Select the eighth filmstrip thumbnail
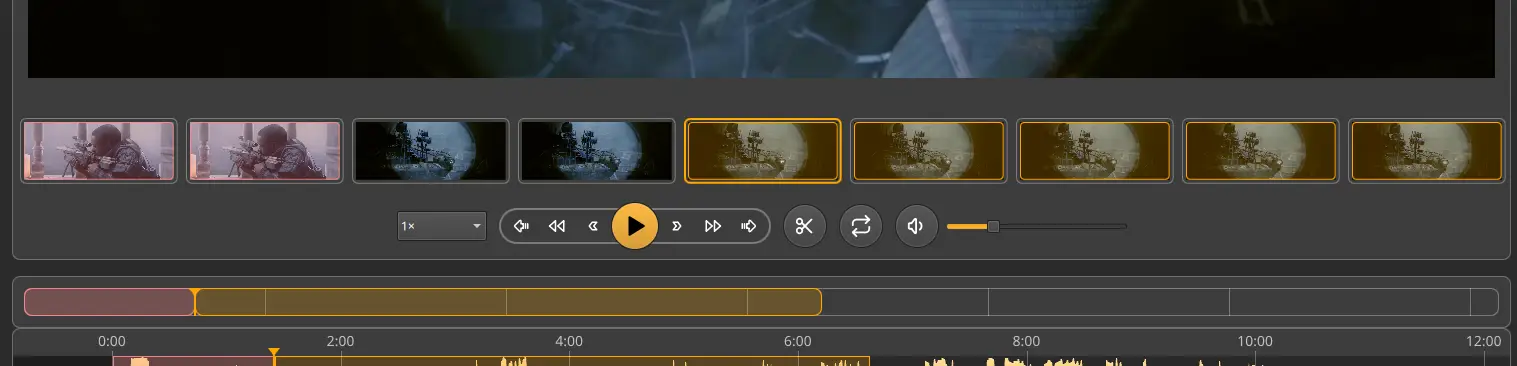The height and width of the screenshot is (366, 1517). pos(1261,151)
